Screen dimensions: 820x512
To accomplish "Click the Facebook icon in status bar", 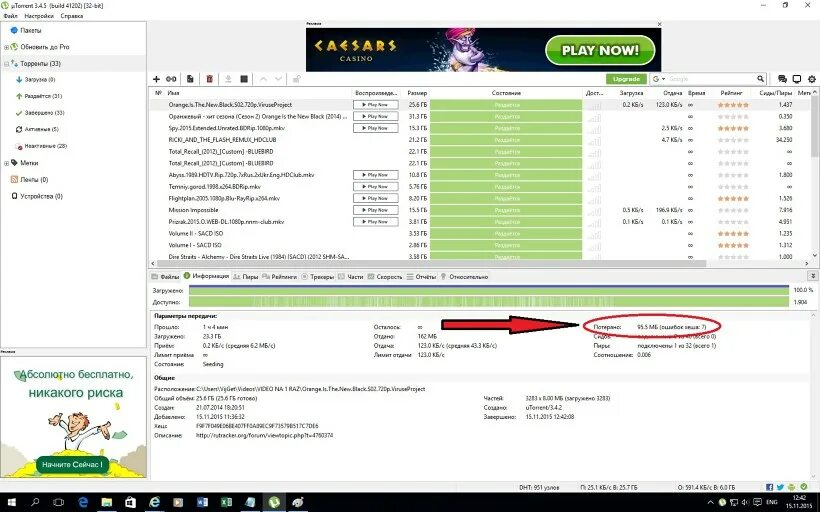I will tap(769, 487).
